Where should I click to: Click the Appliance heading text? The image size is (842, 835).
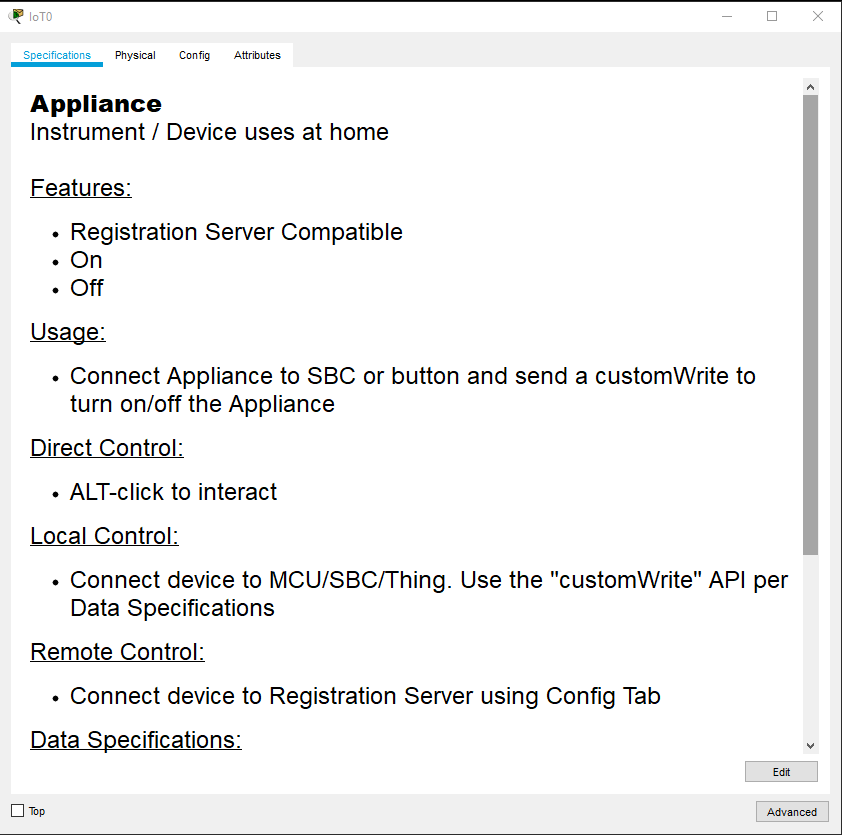96,104
